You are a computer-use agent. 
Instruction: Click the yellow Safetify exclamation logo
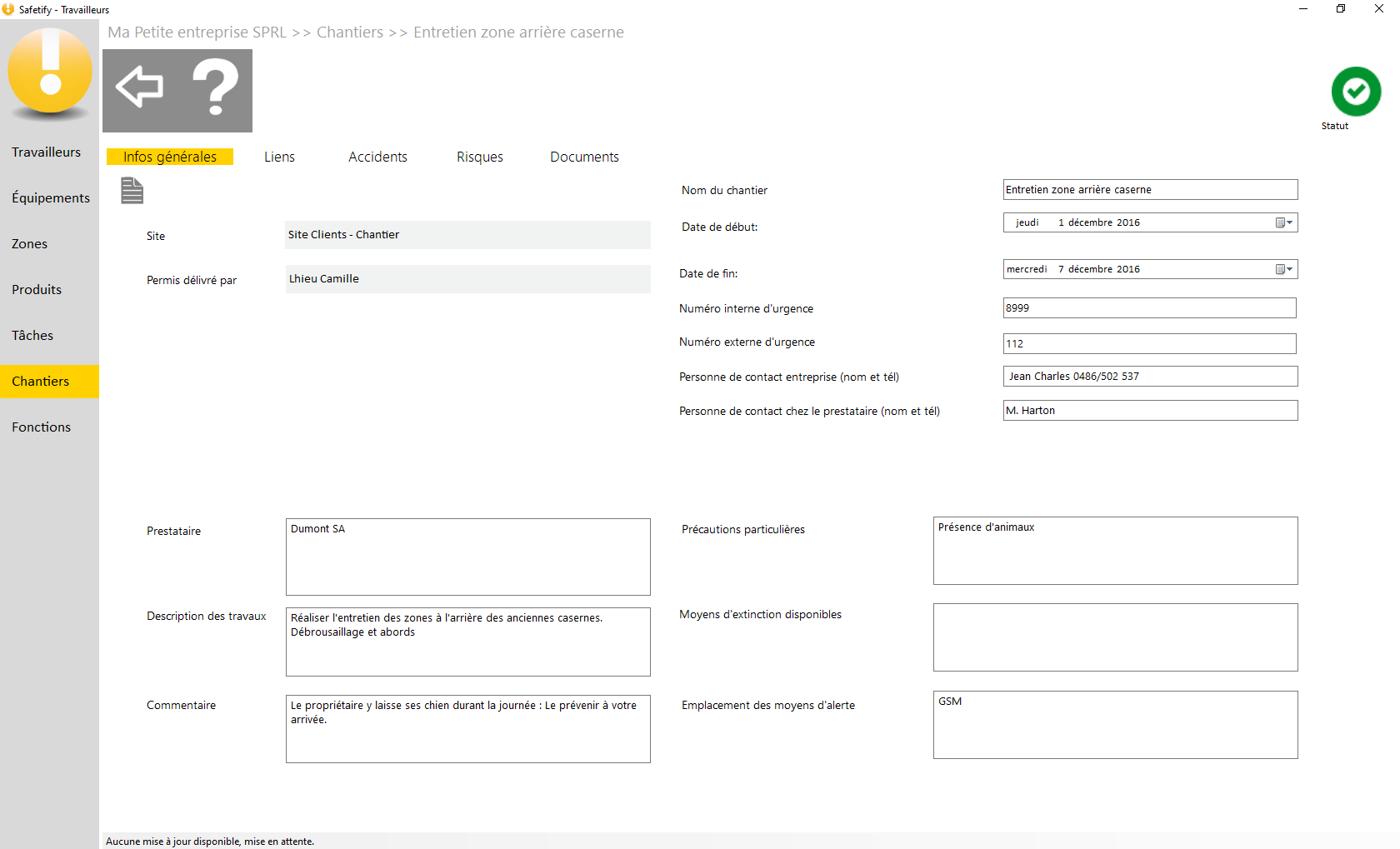tap(50, 71)
